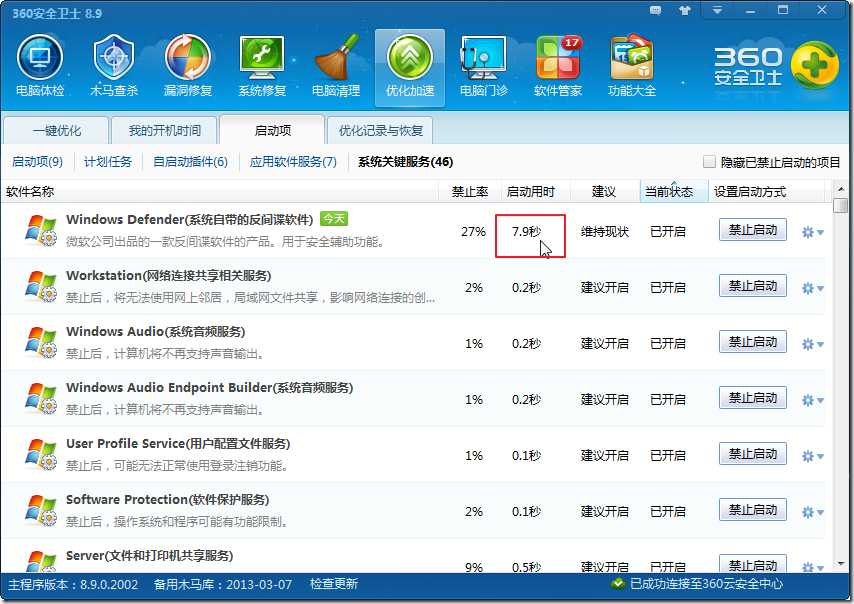
Task: Switch to 一键优化 tab
Action: (x=56, y=131)
